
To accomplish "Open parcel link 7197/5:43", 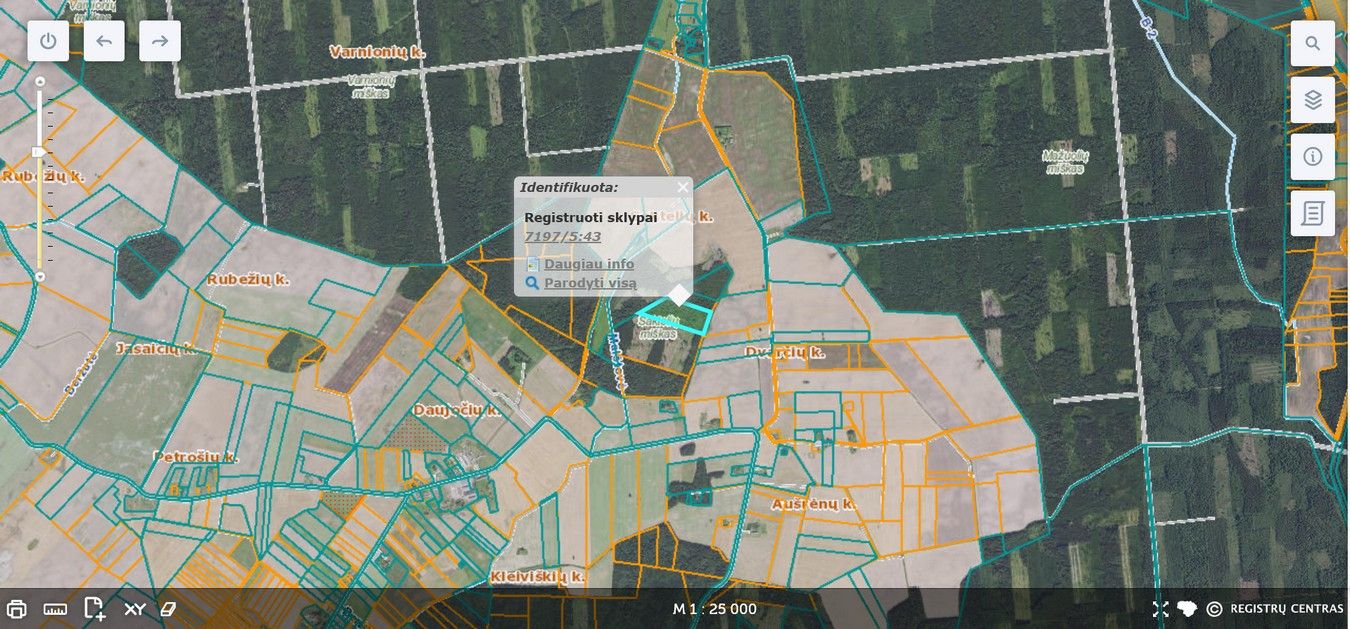I will pyautogui.click(x=562, y=236).
